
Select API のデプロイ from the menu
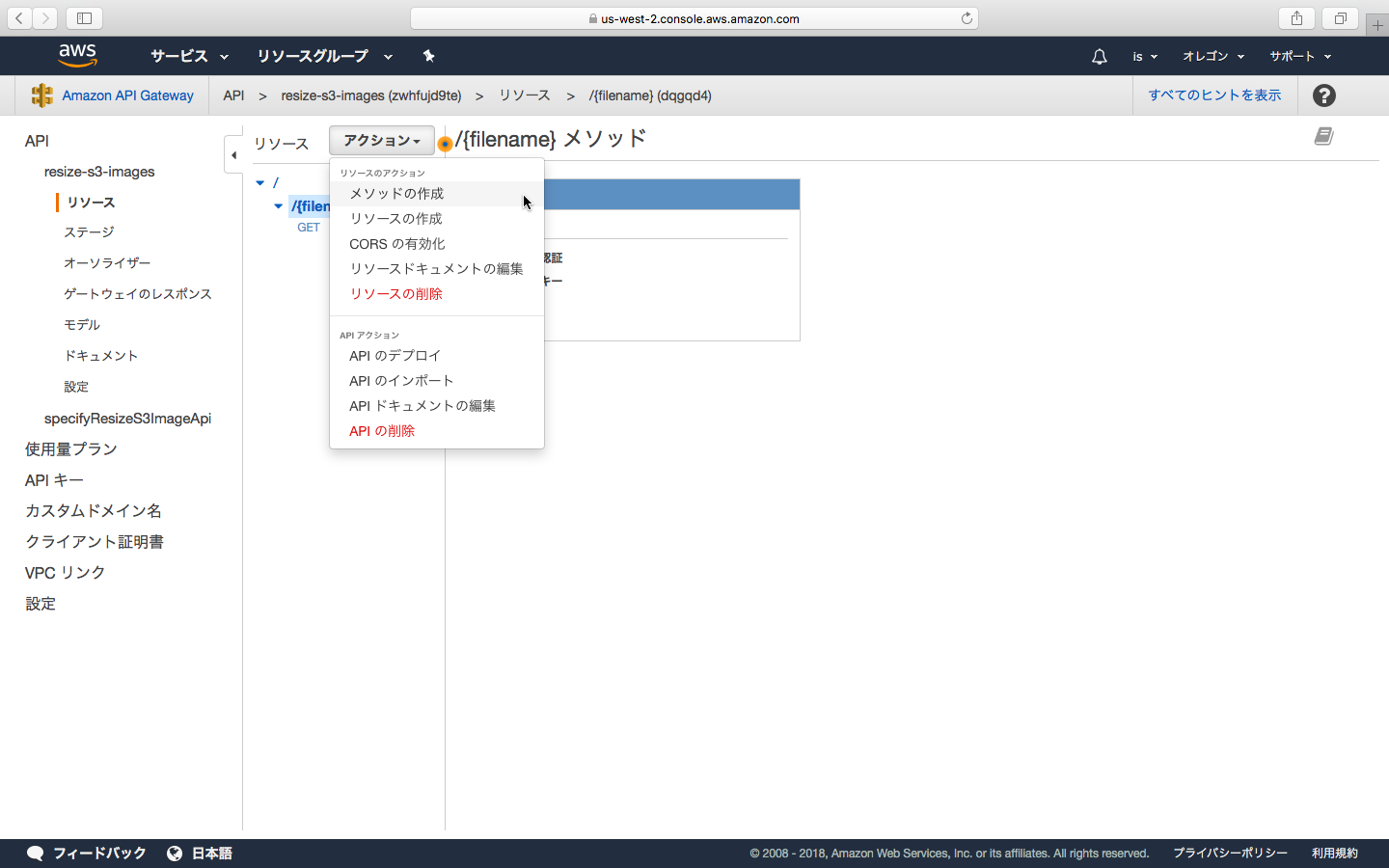tap(437, 356)
